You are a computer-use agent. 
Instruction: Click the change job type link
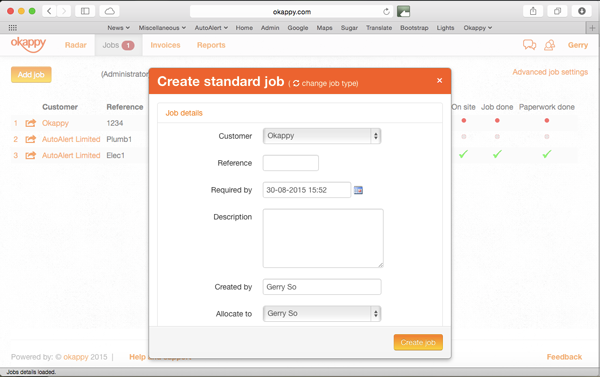[329, 83]
